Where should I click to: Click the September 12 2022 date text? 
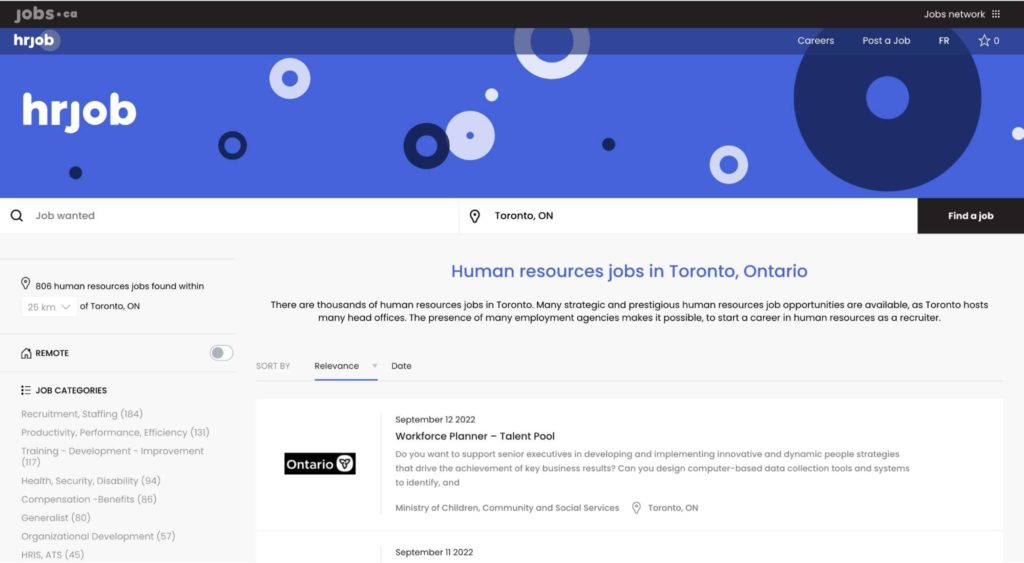click(x=435, y=419)
